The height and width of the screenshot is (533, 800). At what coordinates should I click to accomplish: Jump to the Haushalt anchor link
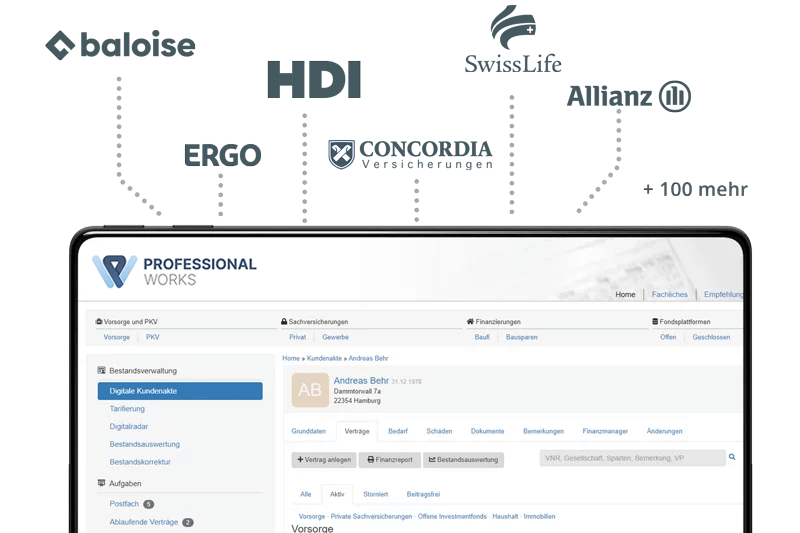tap(505, 517)
